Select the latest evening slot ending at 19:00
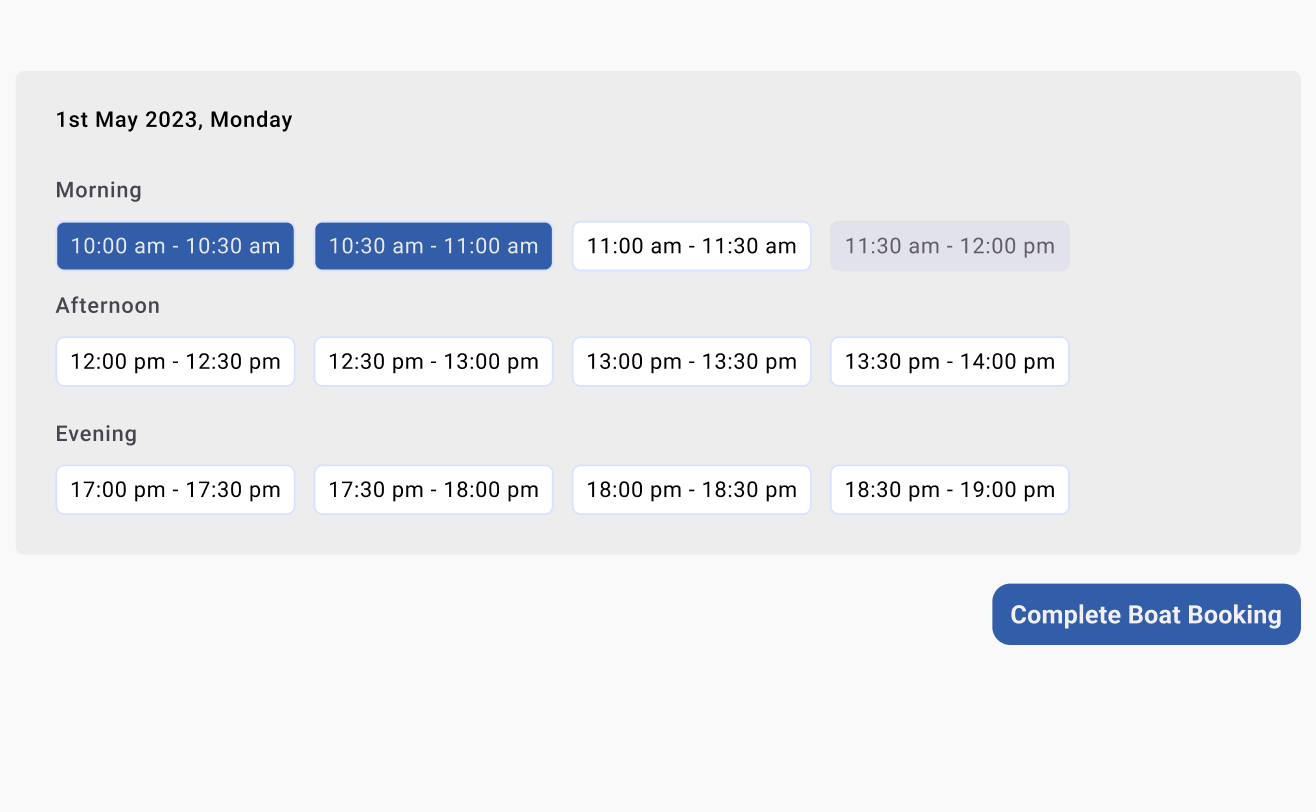 (x=949, y=489)
